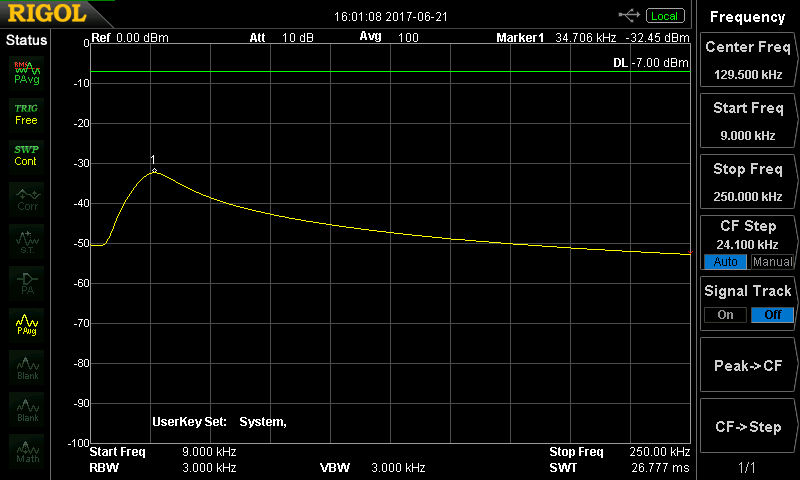Open the Start Freq softkey

[747, 121]
